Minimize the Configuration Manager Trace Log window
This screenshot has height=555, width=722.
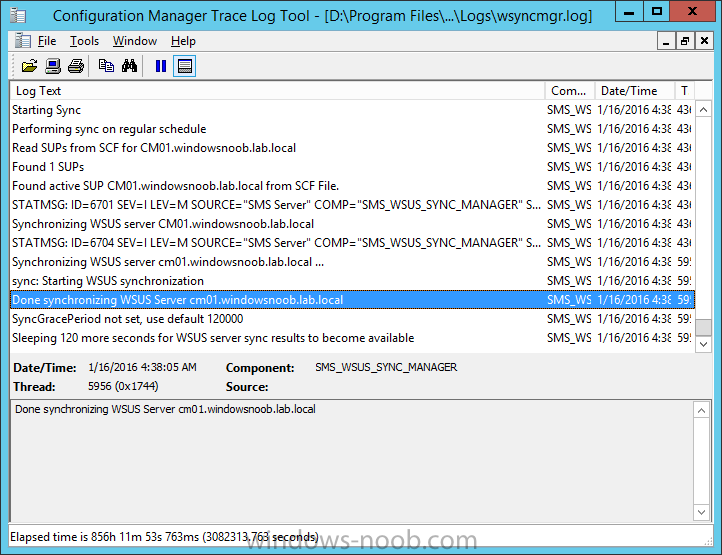(x=629, y=12)
